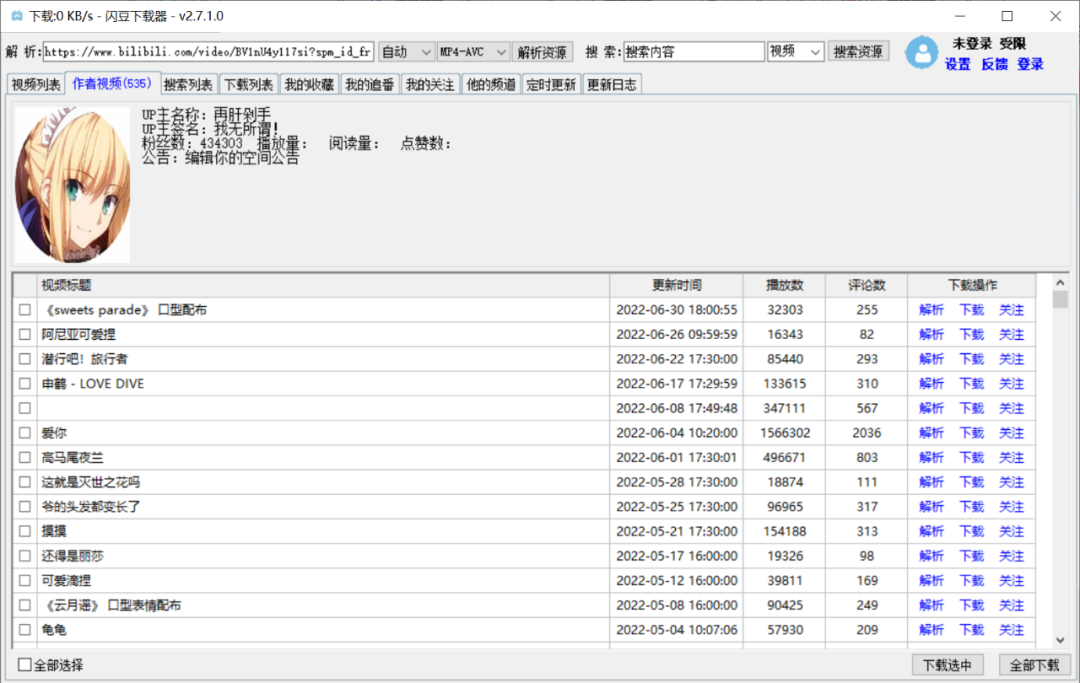
Task: Expand the MP4-AVC format dropdown
Action: click(x=473, y=52)
